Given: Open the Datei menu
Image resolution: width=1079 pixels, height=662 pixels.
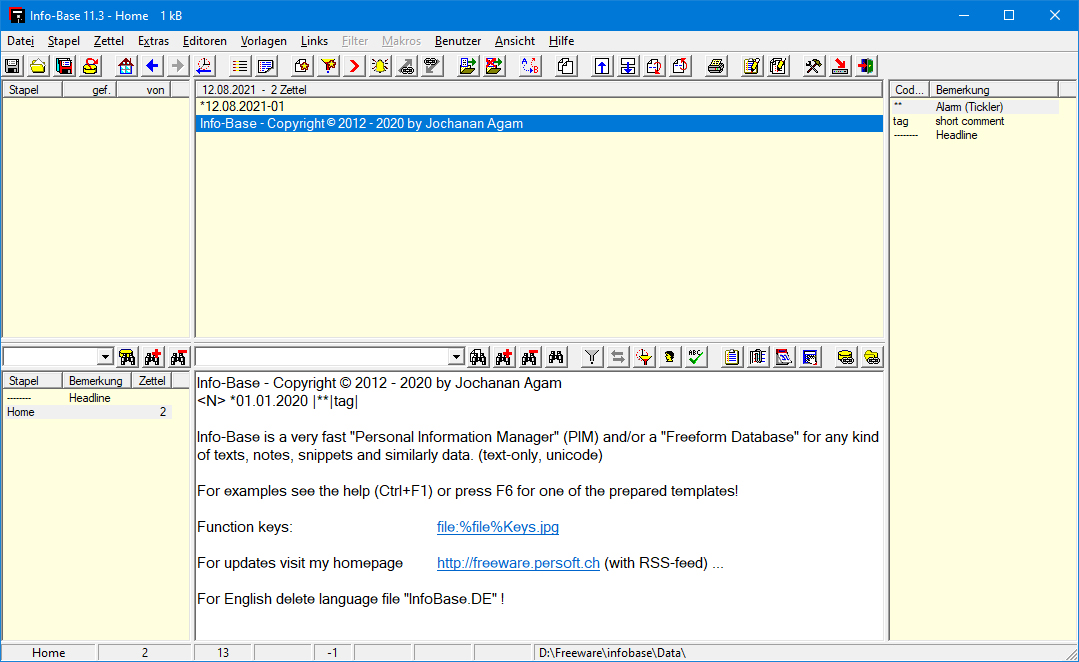Looking at the screenshot, I should point(20,41).
